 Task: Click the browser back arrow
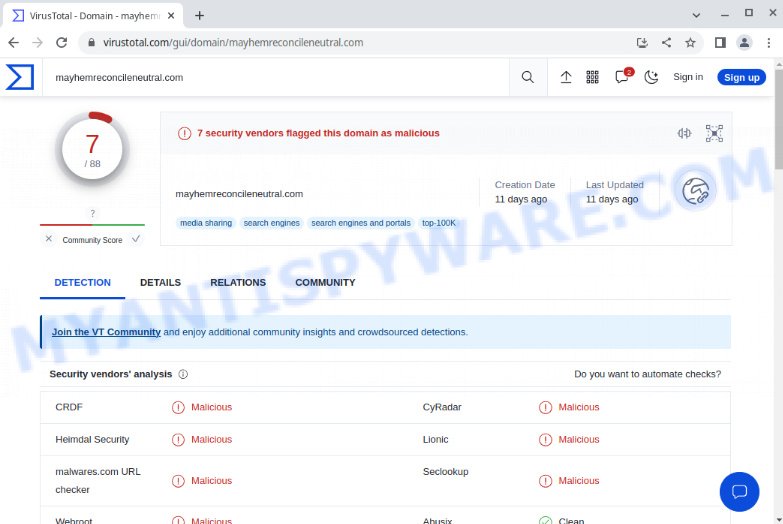[13, 42]
